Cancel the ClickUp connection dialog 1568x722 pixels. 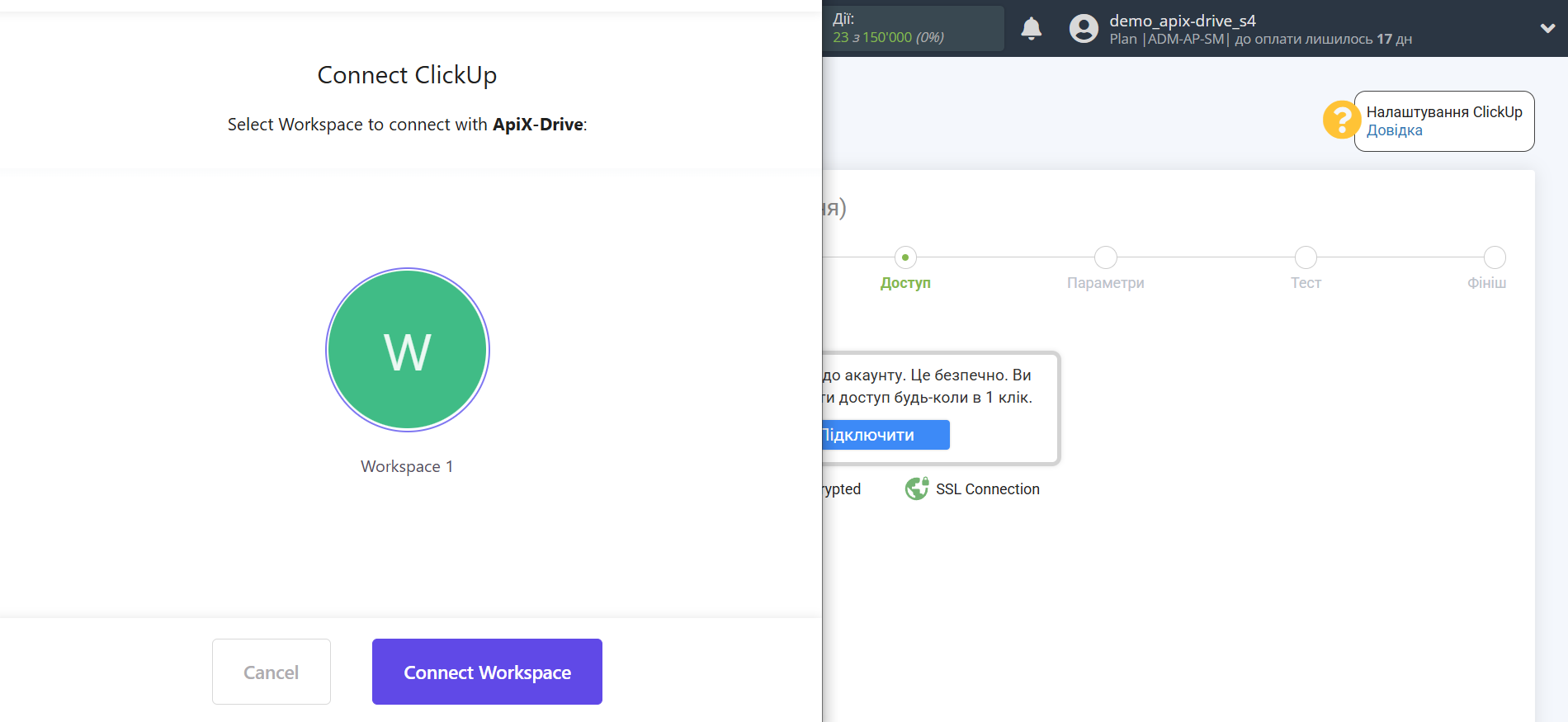click(272, 672)
